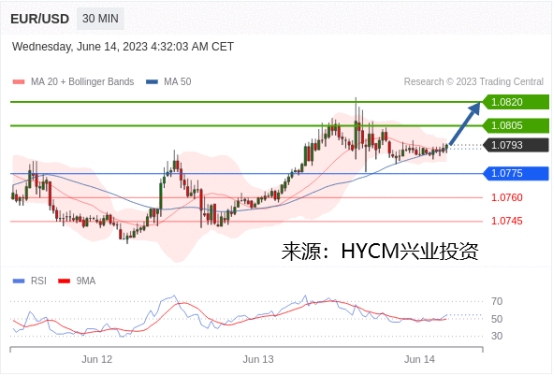Click the blue MA 50 legend swatch
The height and width of the screenshot is (376, 554).
point(152,82)
